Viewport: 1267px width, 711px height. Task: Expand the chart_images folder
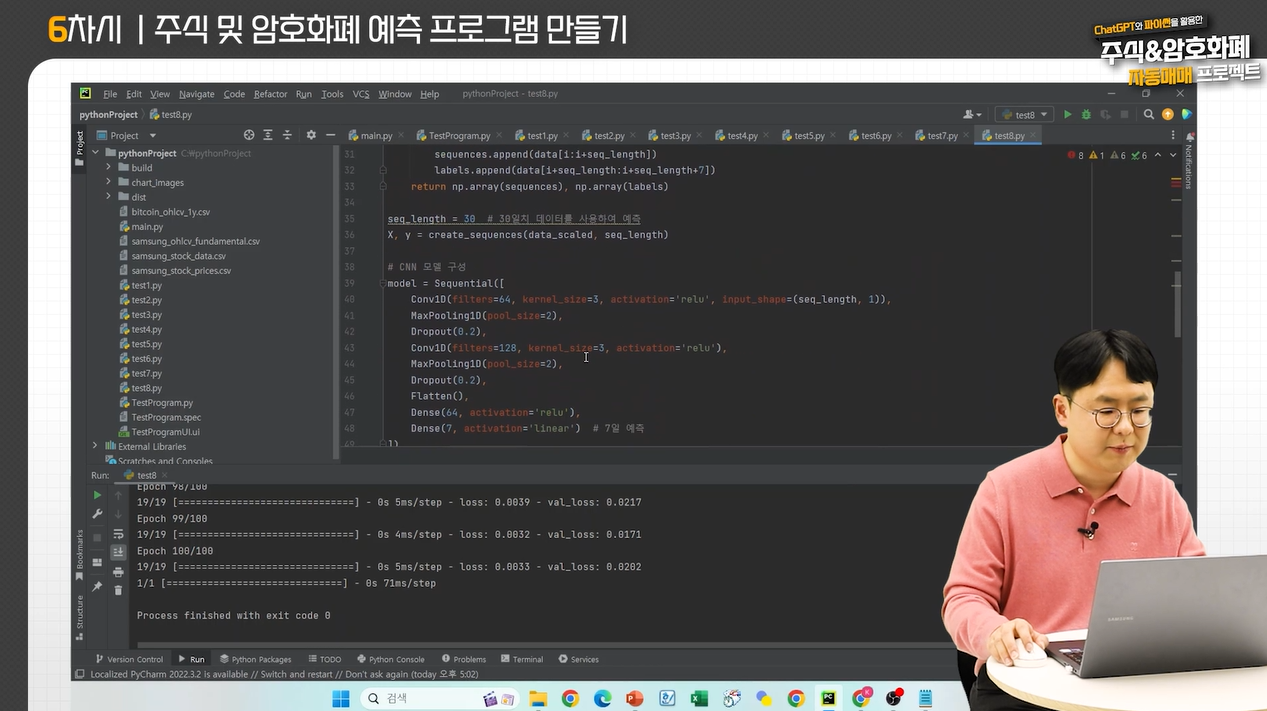[109, 183]
